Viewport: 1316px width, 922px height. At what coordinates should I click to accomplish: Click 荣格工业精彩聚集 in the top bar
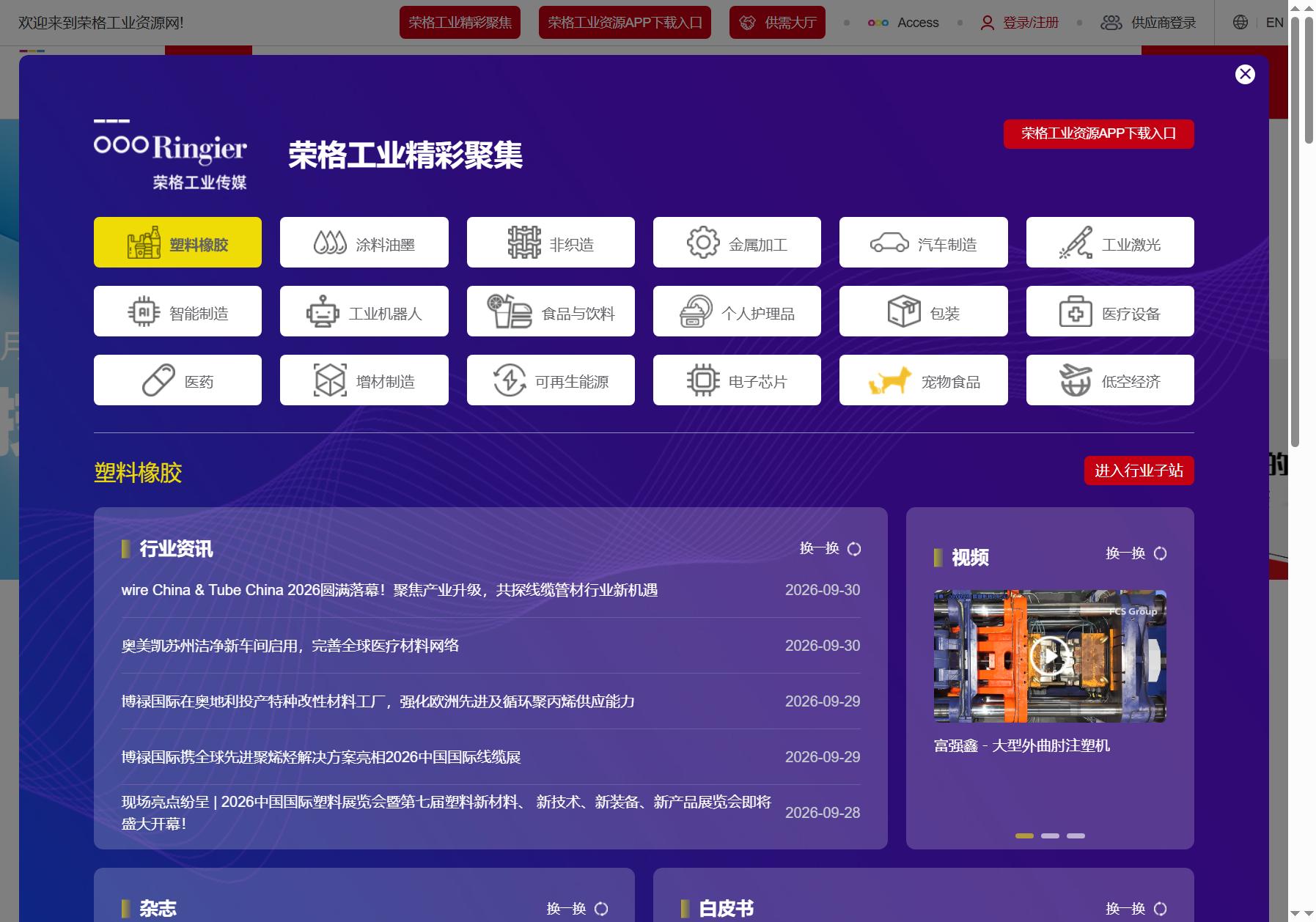tap(460, 23)
